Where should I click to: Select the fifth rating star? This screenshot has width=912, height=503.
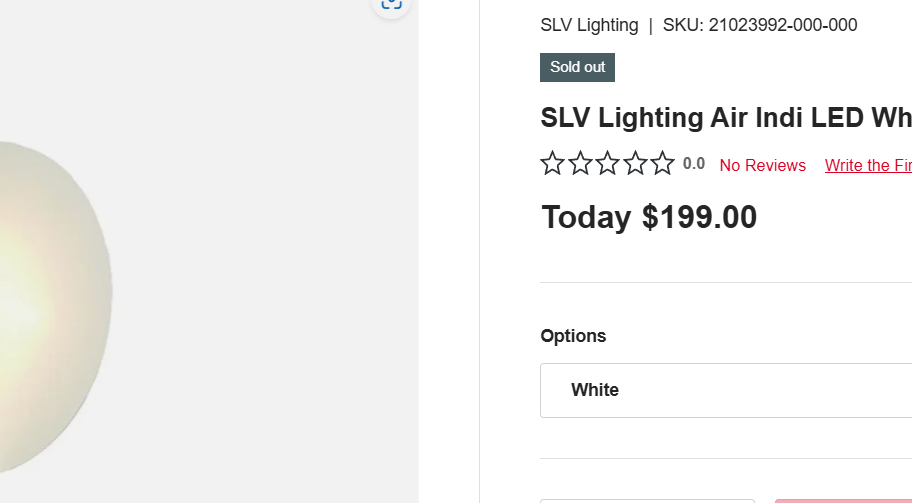pyautogui.click(x=662, y=163)
